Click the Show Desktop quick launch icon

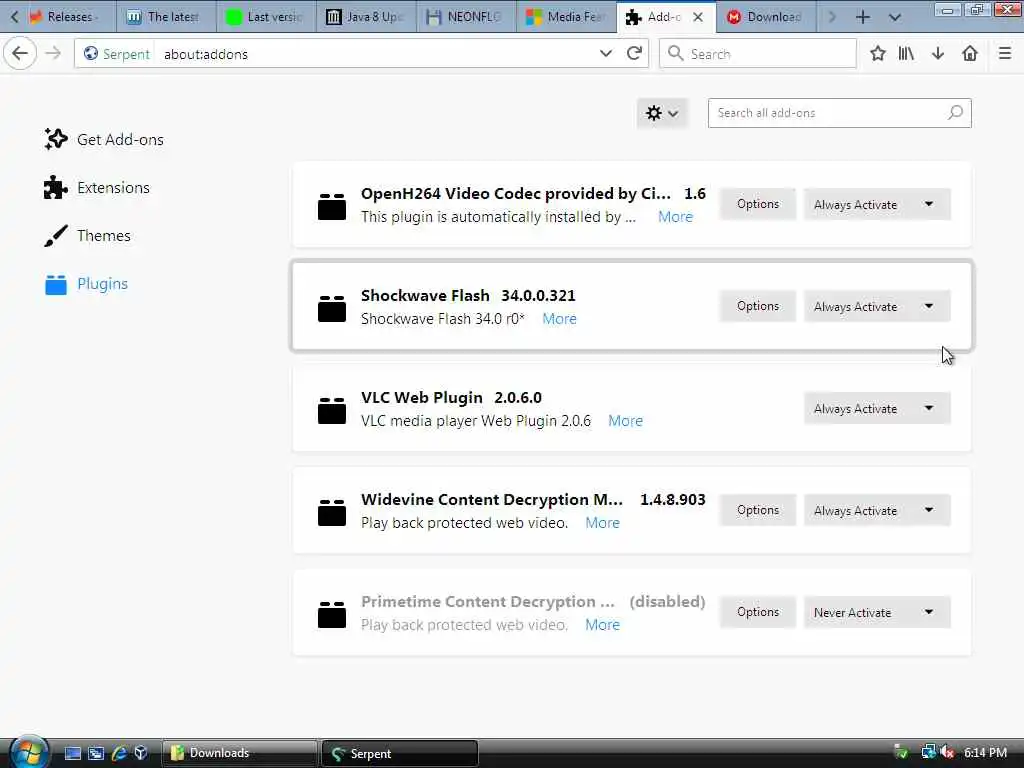[x=72, y=753]
